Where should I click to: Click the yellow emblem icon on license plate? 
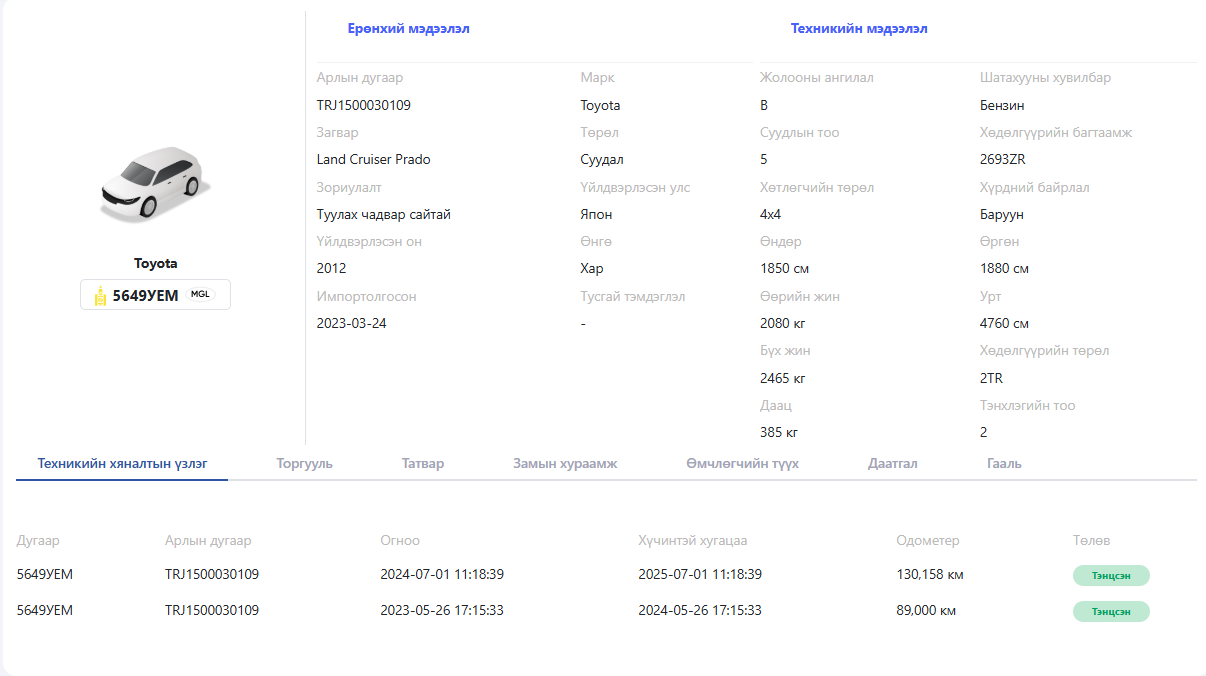tap(100, 295)
